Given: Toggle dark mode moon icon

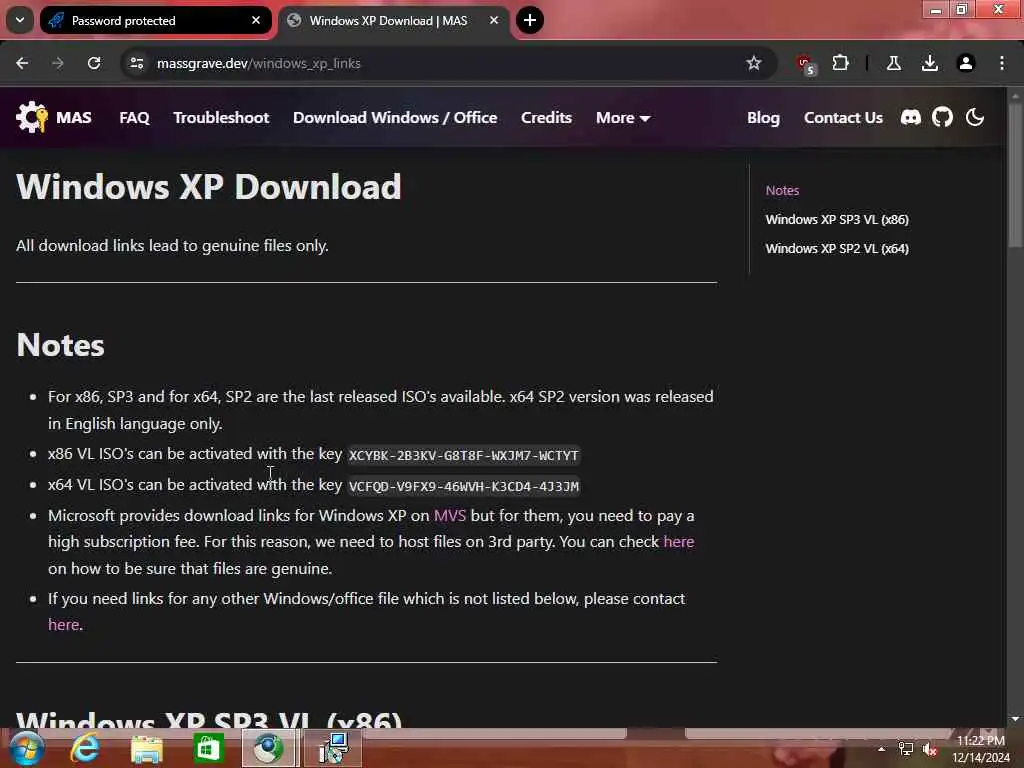Looking at the screenshot, I should click(x=975, y=118).
